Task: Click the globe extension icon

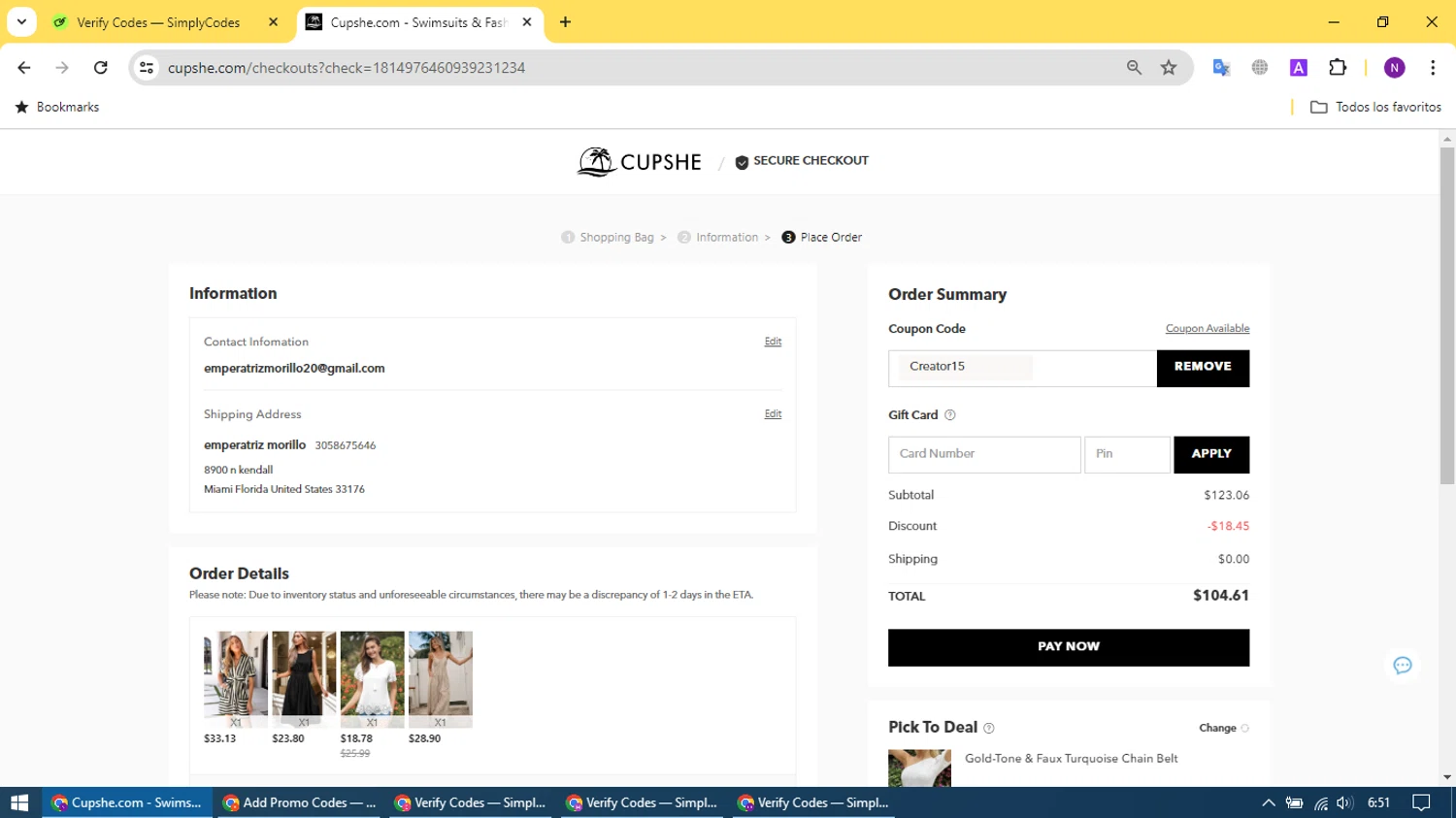Action: pos(1260,68)
